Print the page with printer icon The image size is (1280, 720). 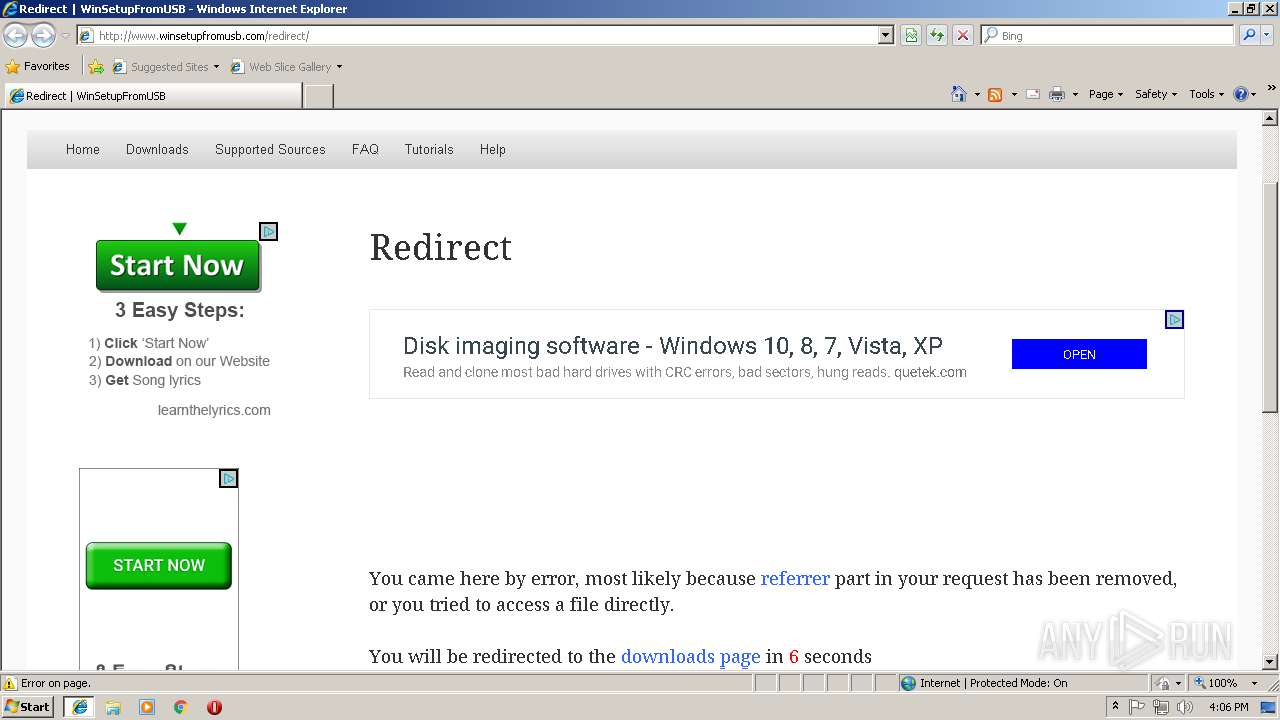tap(1057, 94)
